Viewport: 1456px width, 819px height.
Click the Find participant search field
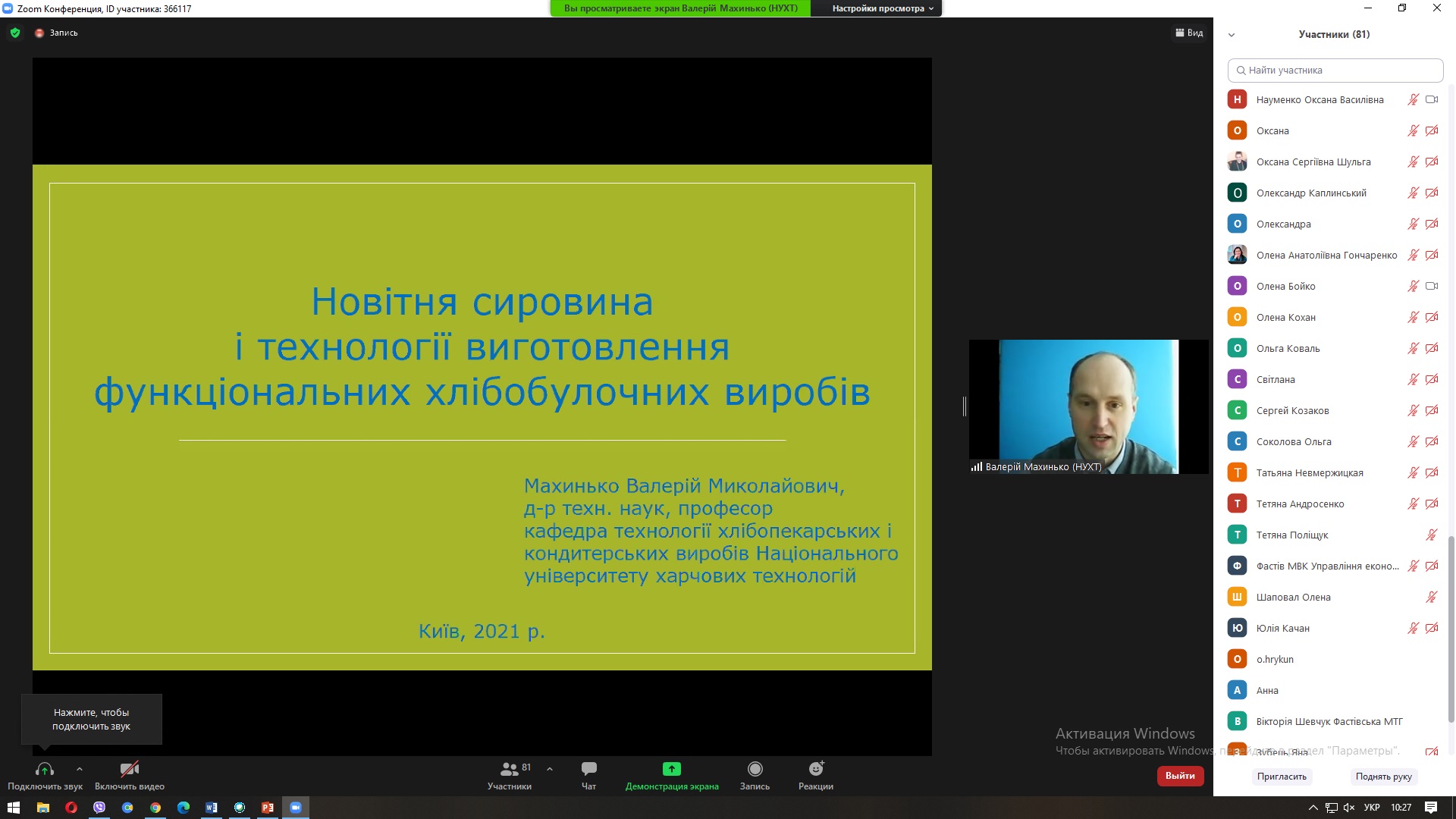[1335, 70]
